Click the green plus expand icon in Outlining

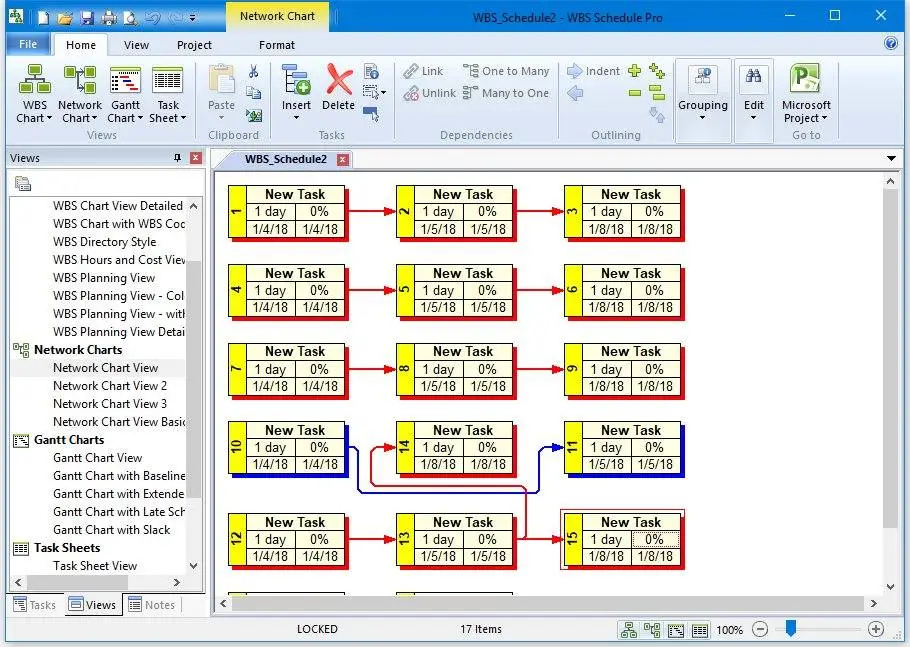coord(635,71)
